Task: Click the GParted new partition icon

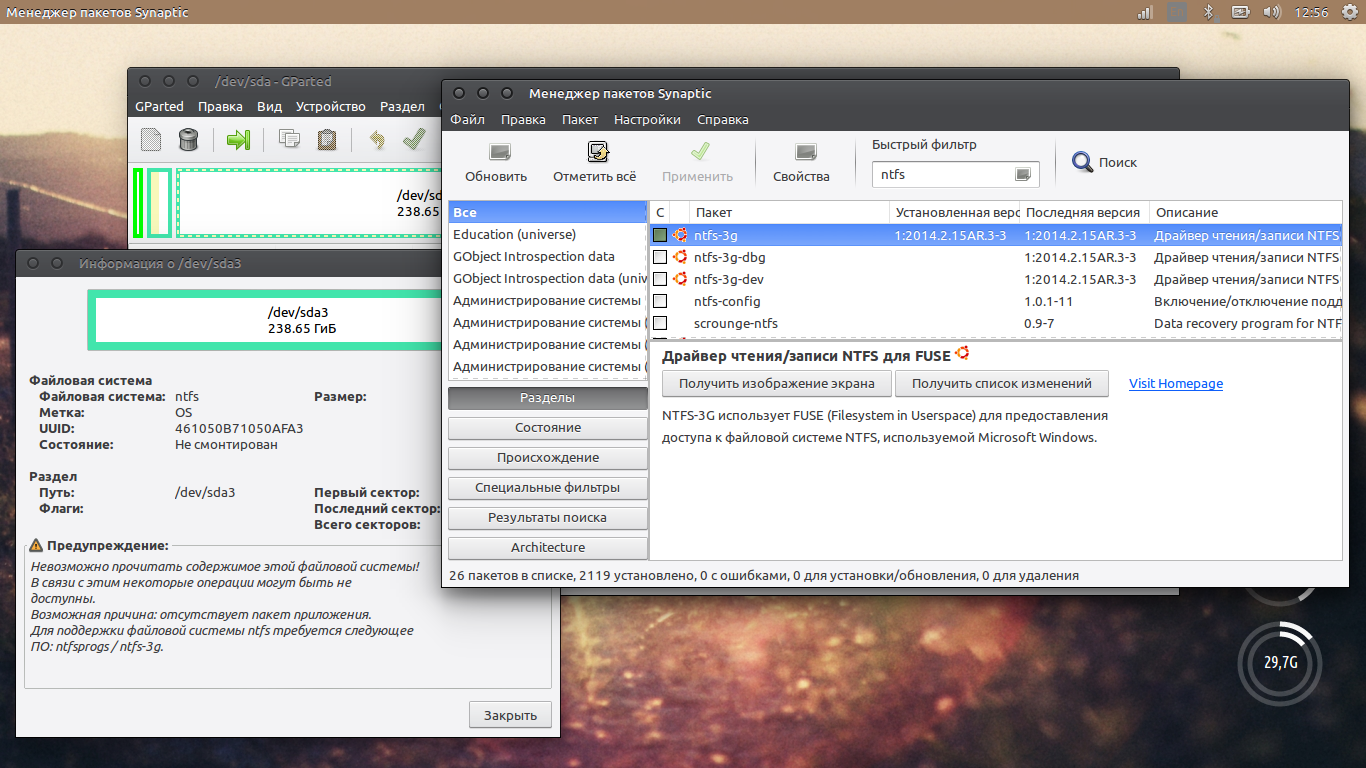Action: [x=151, y=139]
